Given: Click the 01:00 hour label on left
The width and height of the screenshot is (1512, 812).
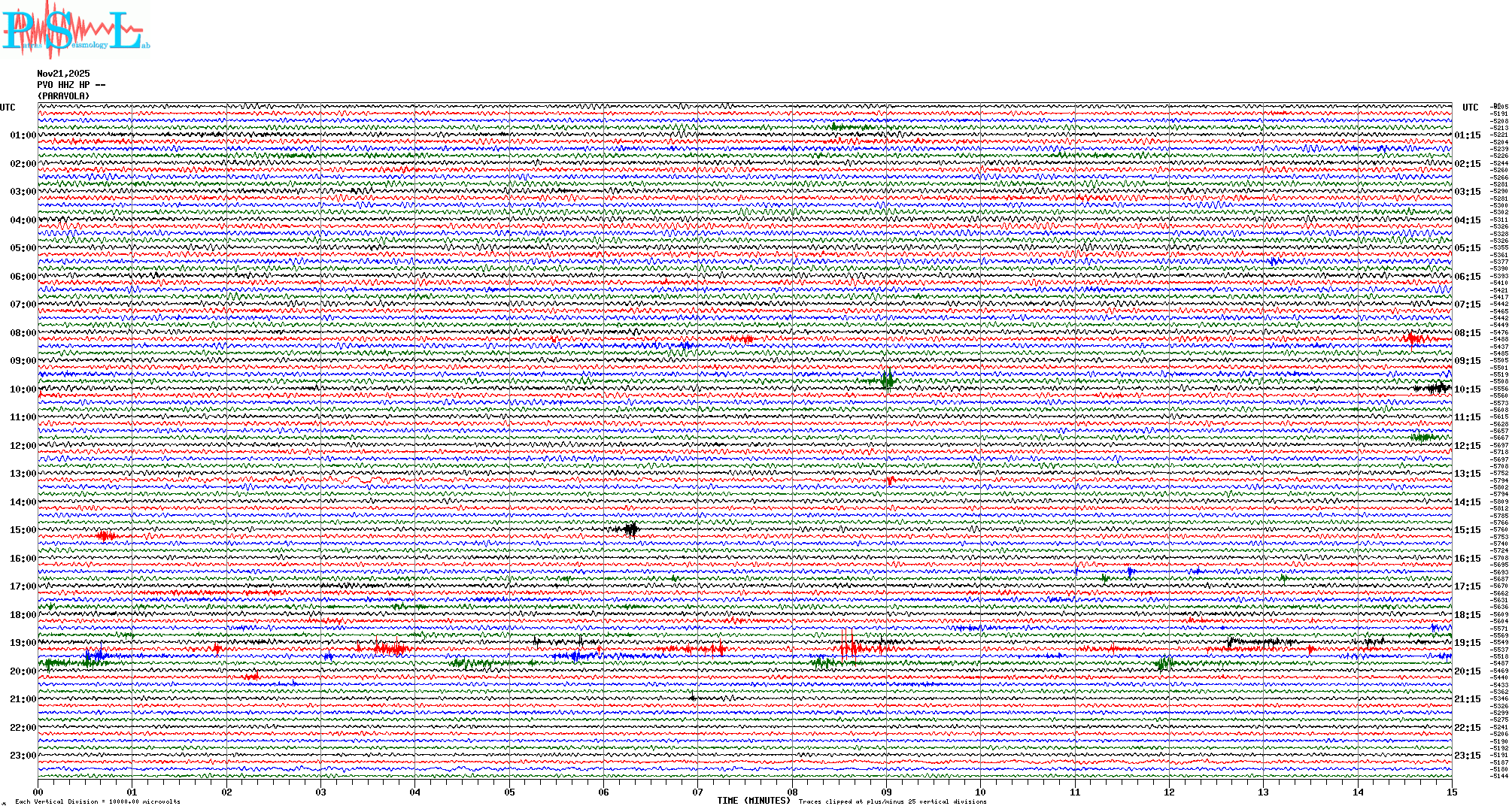Looking at the screenshot, I should pos(23,135).
